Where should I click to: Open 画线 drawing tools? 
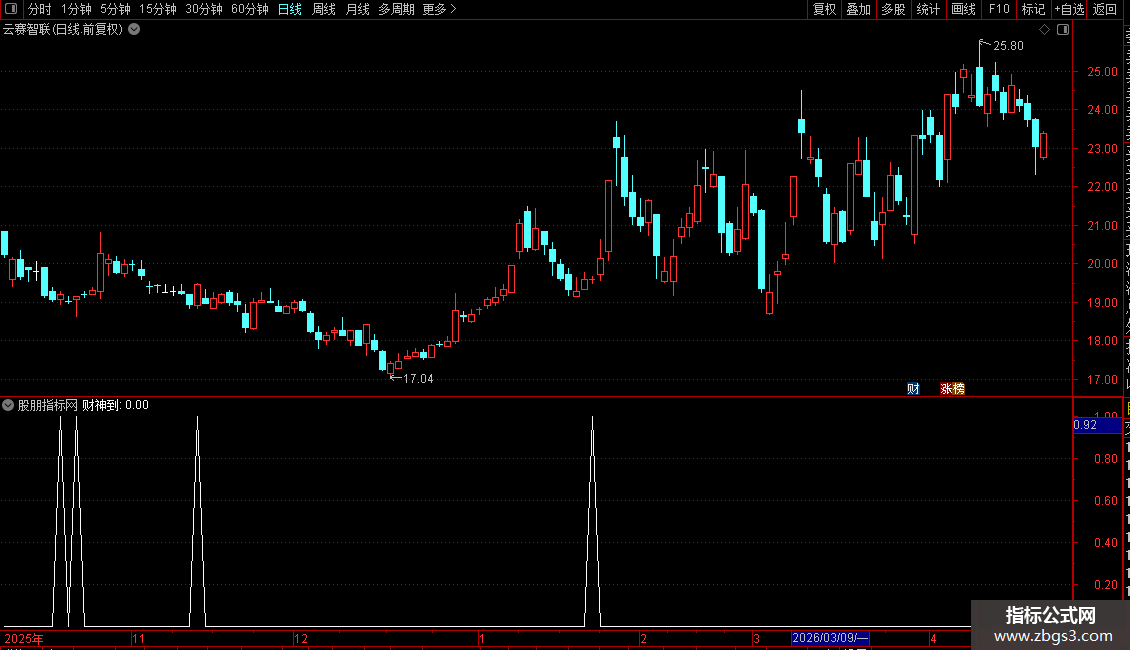tap(964, 9)
